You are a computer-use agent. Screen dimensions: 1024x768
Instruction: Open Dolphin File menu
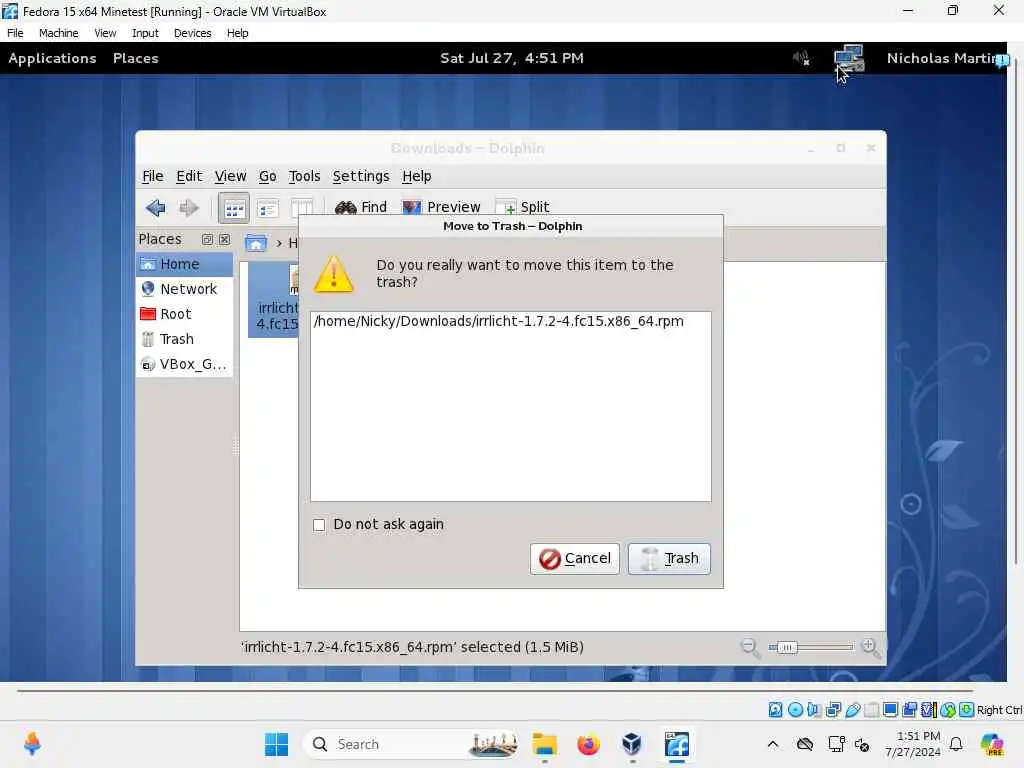pos(153,176)
